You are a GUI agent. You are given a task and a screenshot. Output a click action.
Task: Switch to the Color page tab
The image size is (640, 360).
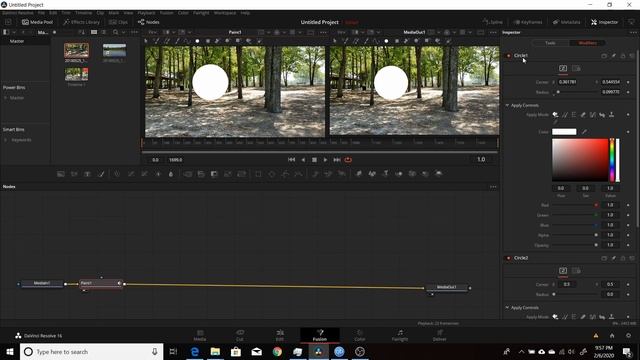(x=360, y=336)
